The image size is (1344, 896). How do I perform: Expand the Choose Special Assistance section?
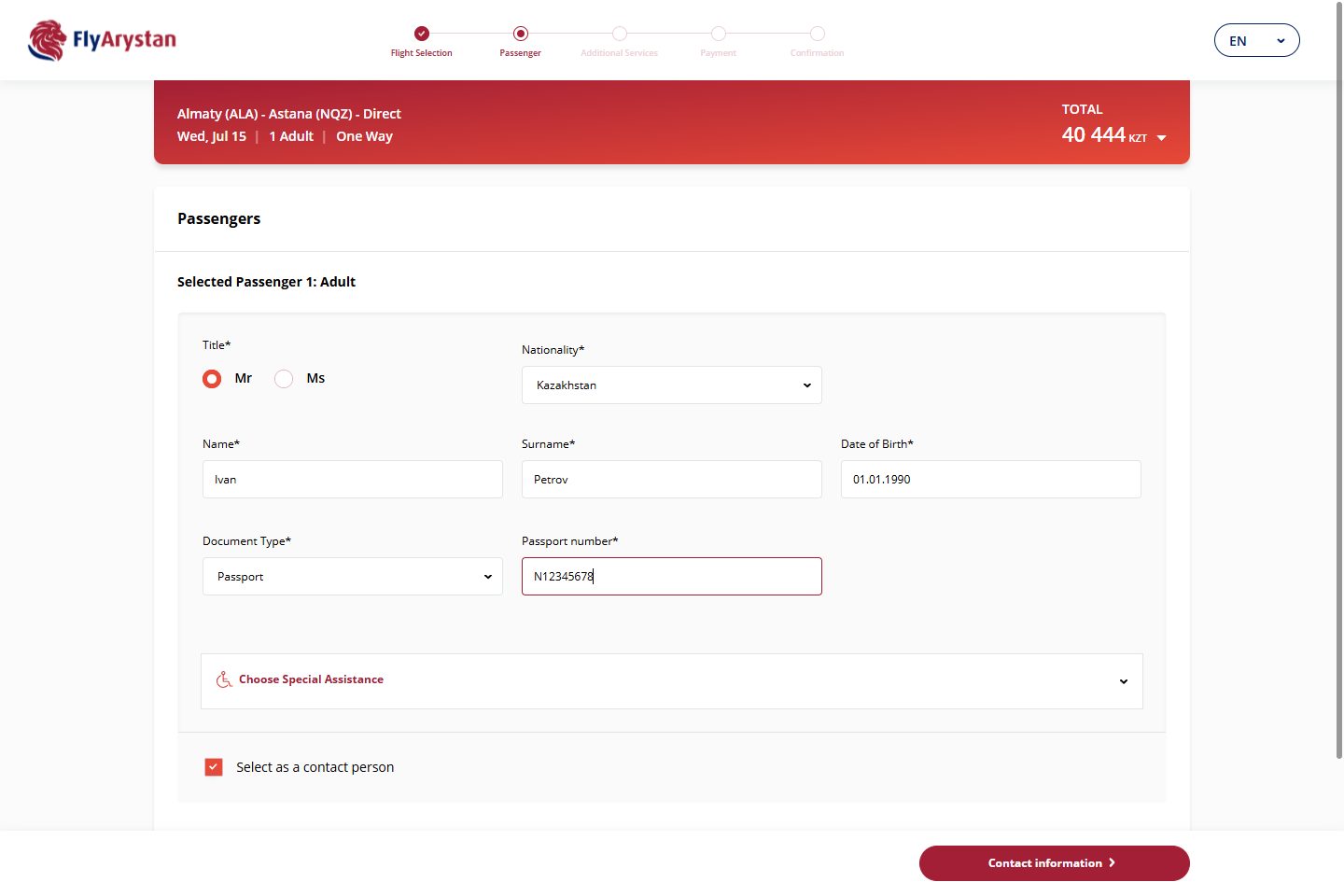tap(672, 681)
